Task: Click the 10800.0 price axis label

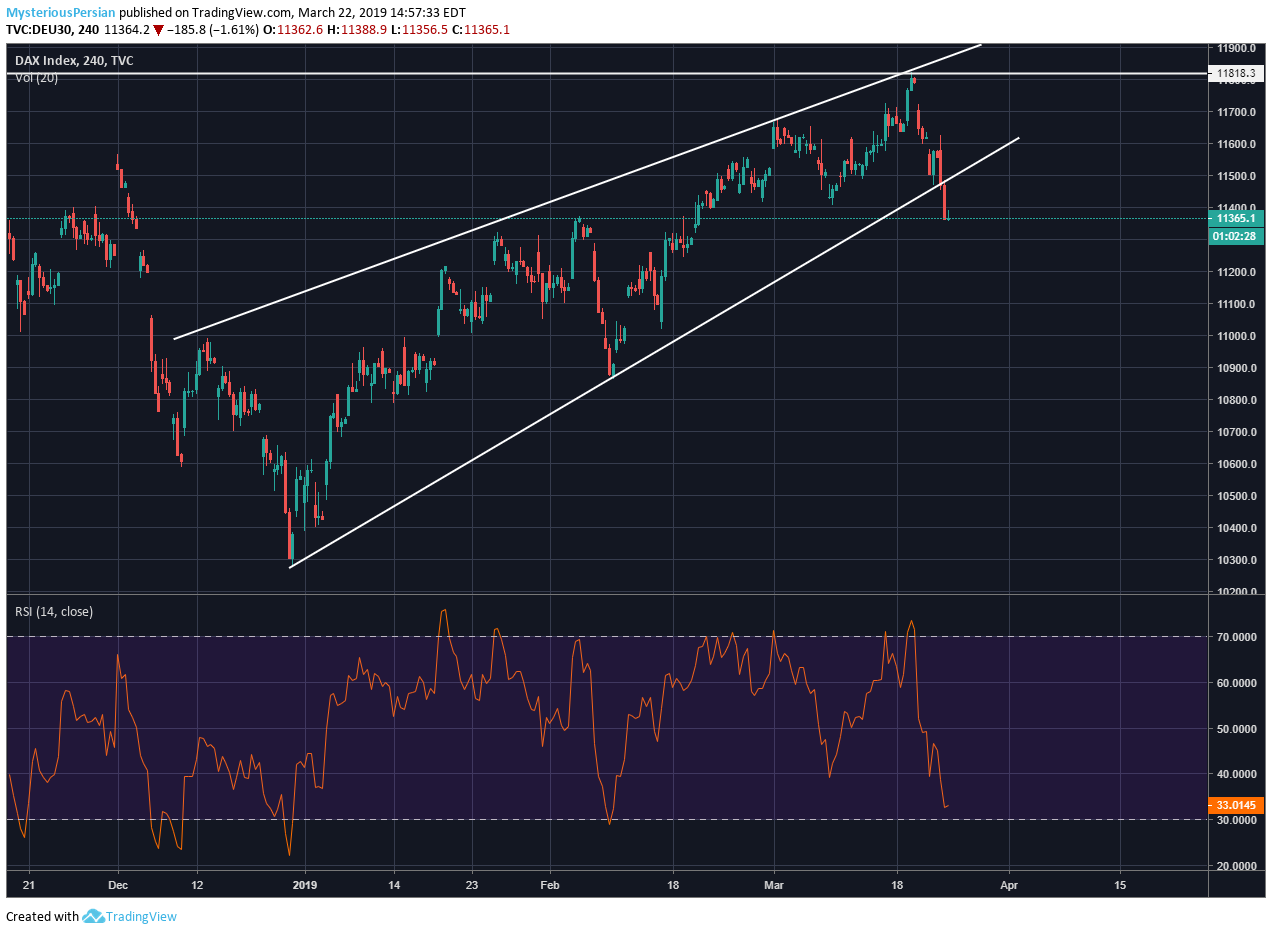Action: 1237,400
